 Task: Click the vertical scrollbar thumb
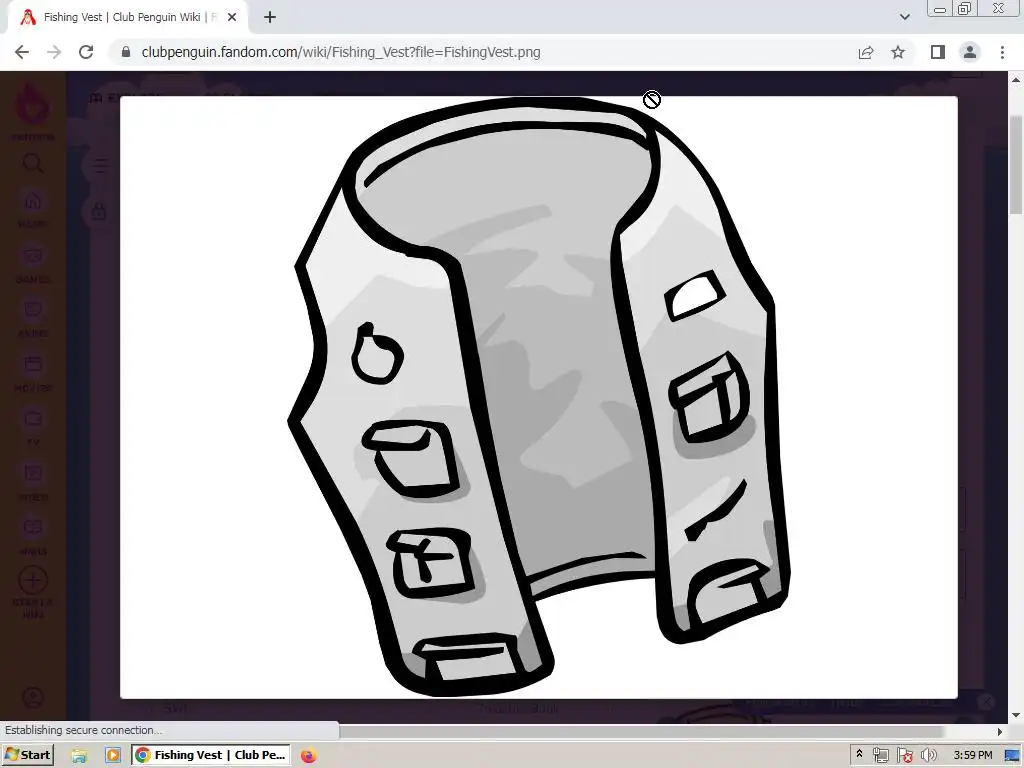coord(1016,165)
